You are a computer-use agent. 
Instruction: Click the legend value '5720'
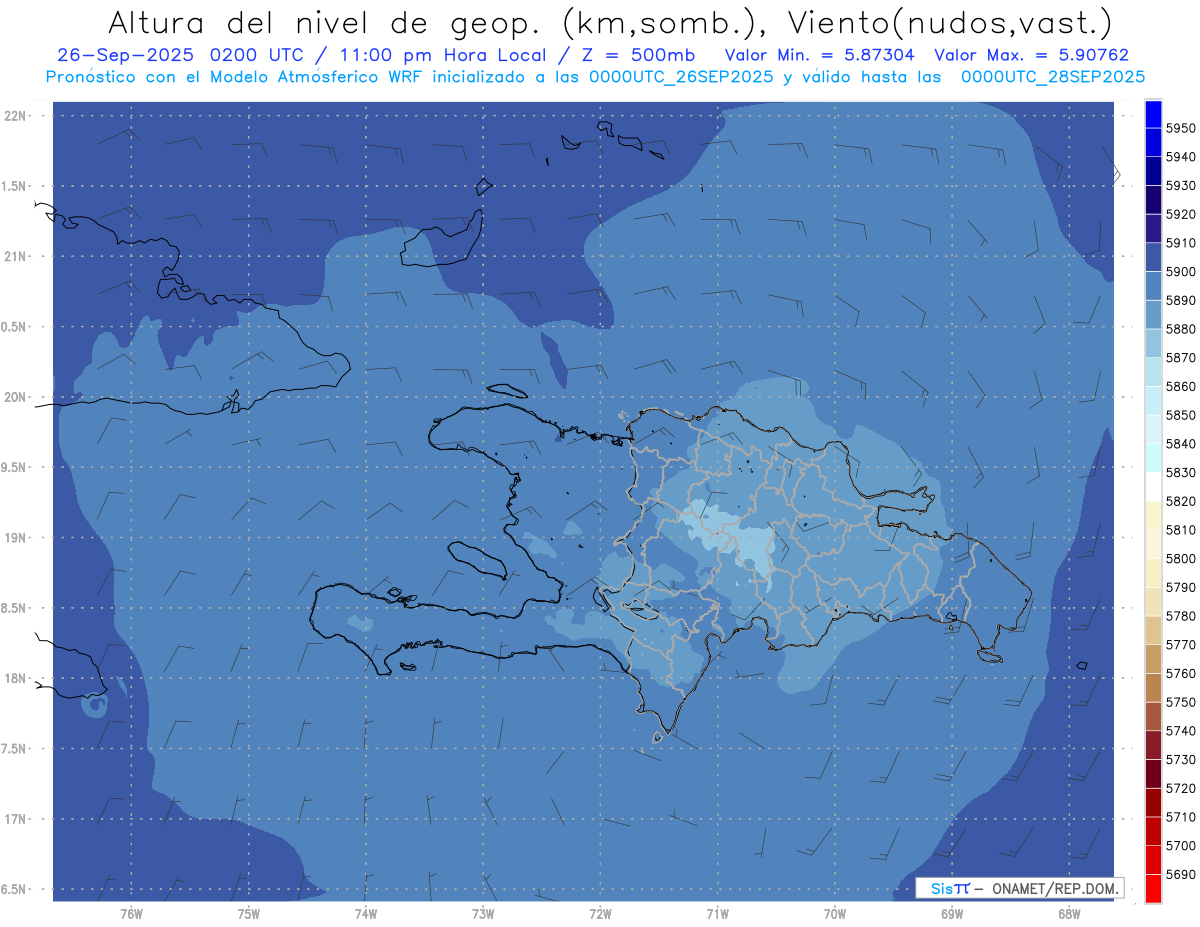pos(1180,788)
